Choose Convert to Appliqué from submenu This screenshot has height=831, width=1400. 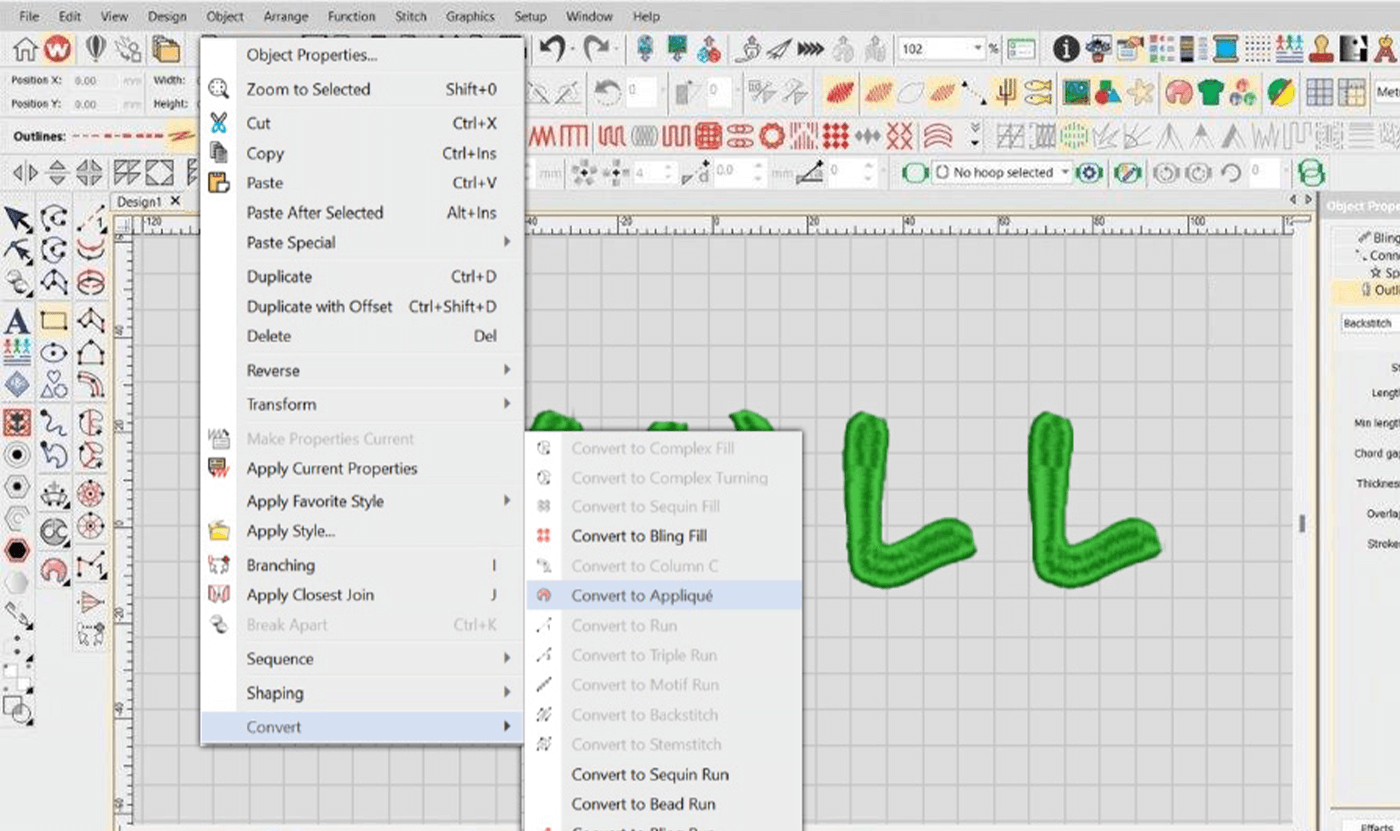641,596
